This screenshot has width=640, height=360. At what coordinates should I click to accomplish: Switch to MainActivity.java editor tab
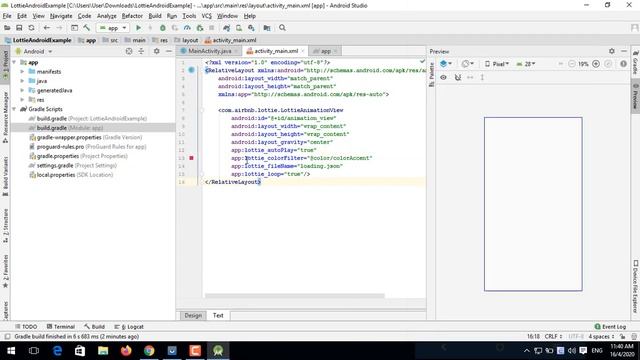tap(209, 51)
